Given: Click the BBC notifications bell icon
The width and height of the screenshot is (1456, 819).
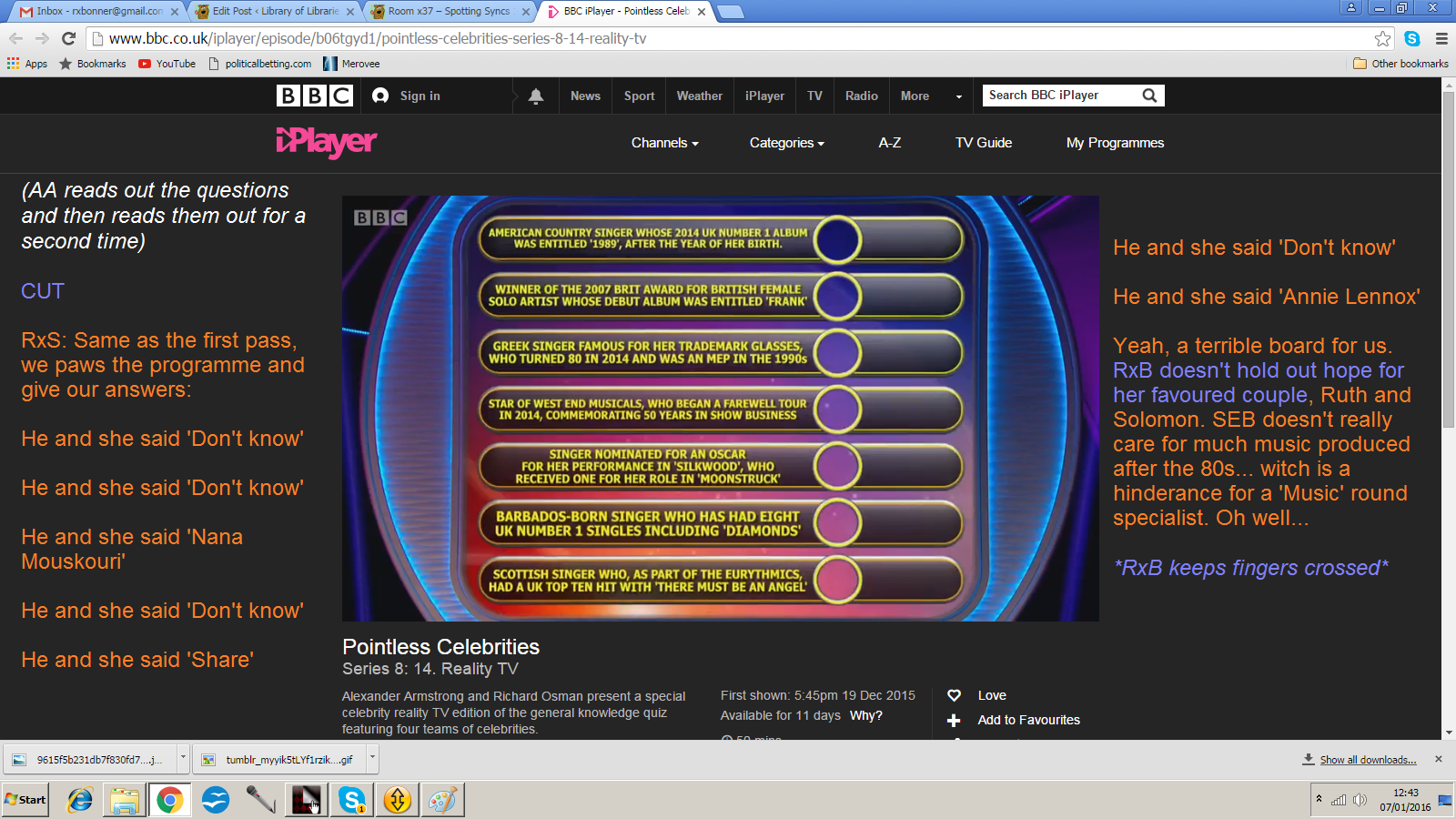Looking at the screenshot, I should pyautogui.click(x=536, y=96).
